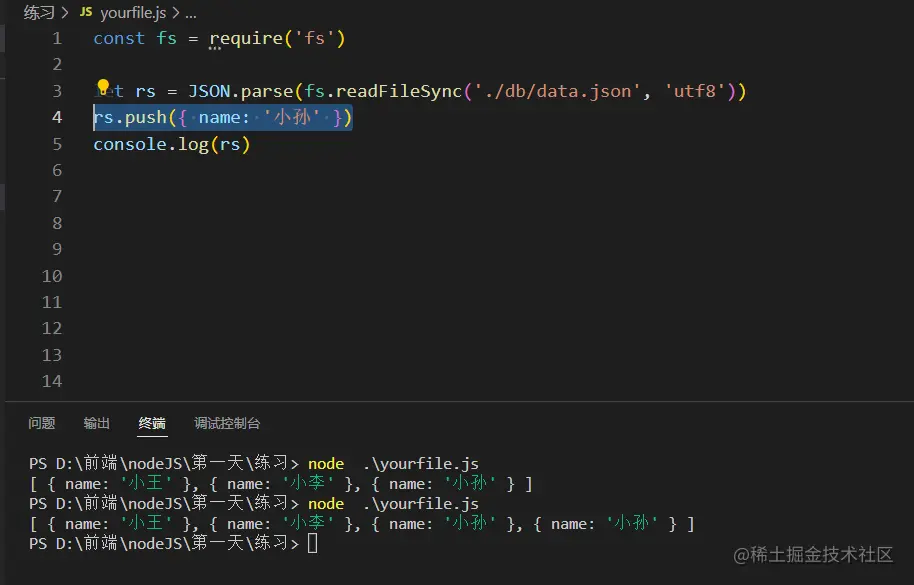Click 'readFileSync' in line 3
Screen dimensions: 914x585
[399, 91]
